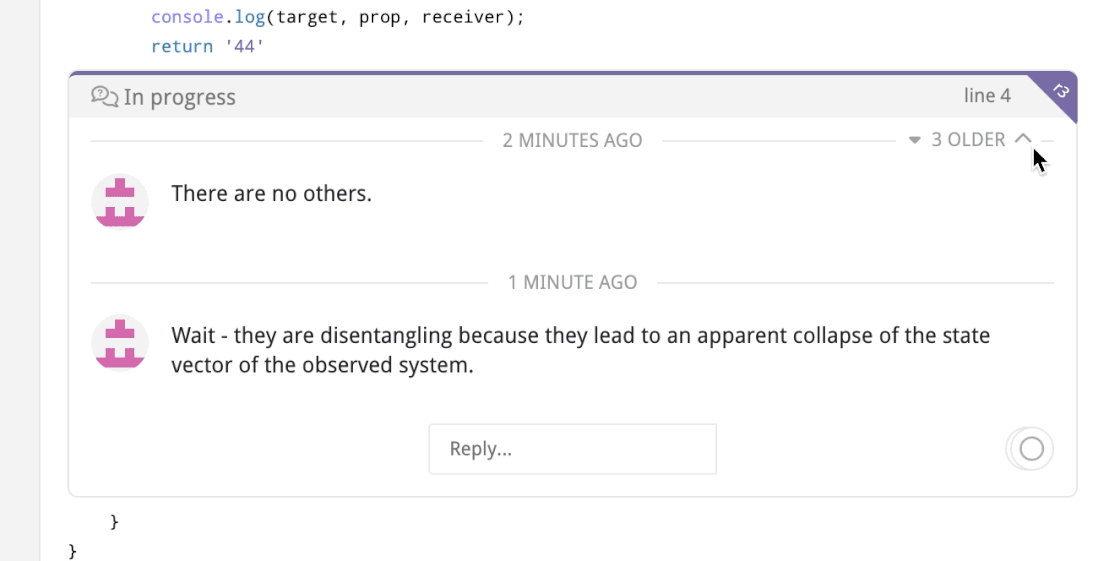The image size is (1120, 561).
Task: Jump to the line 4 link
Action: click(987, 96)
